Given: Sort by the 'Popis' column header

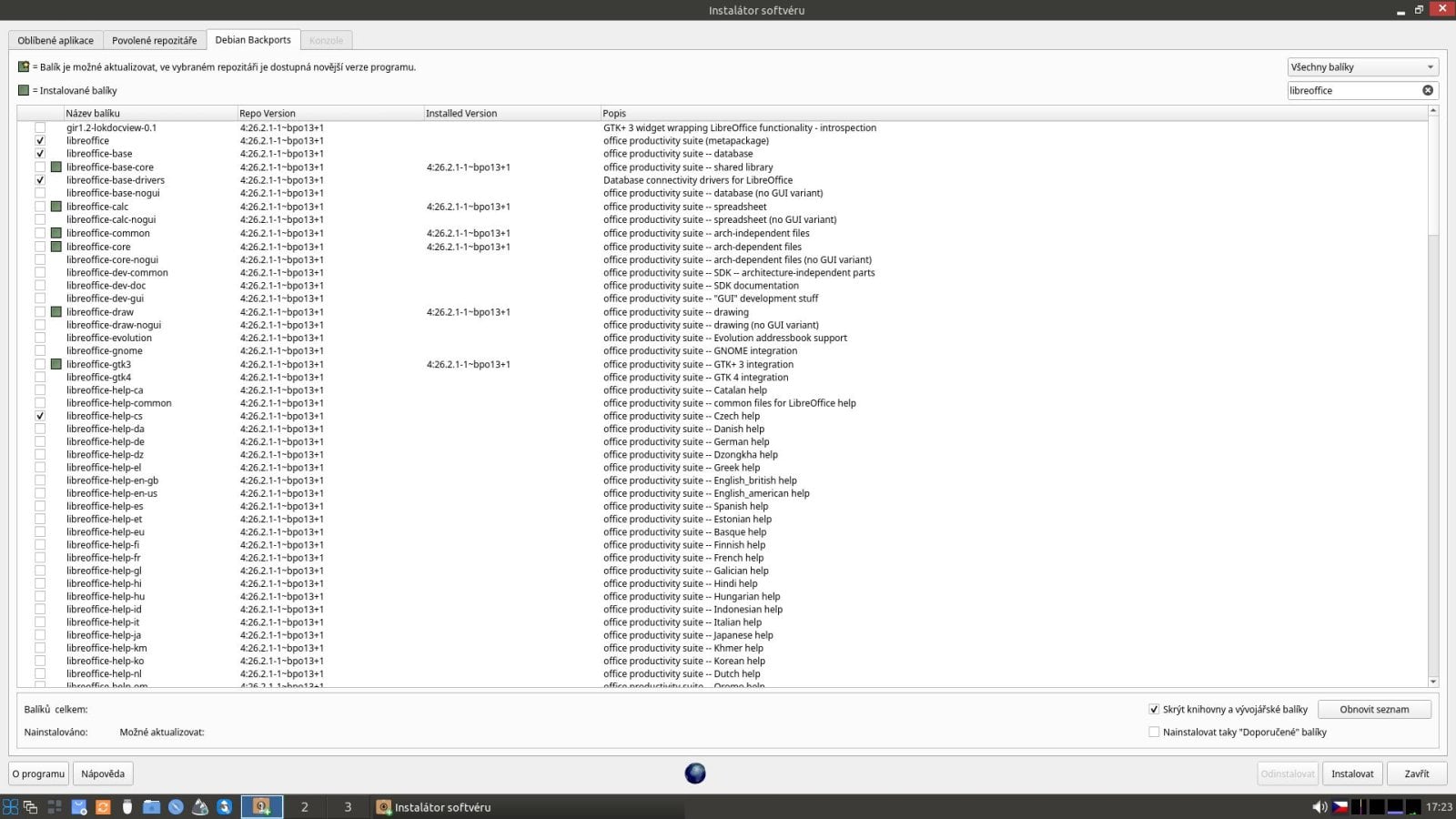Looking at the screenshot, I should click(x=1014, y=113).
